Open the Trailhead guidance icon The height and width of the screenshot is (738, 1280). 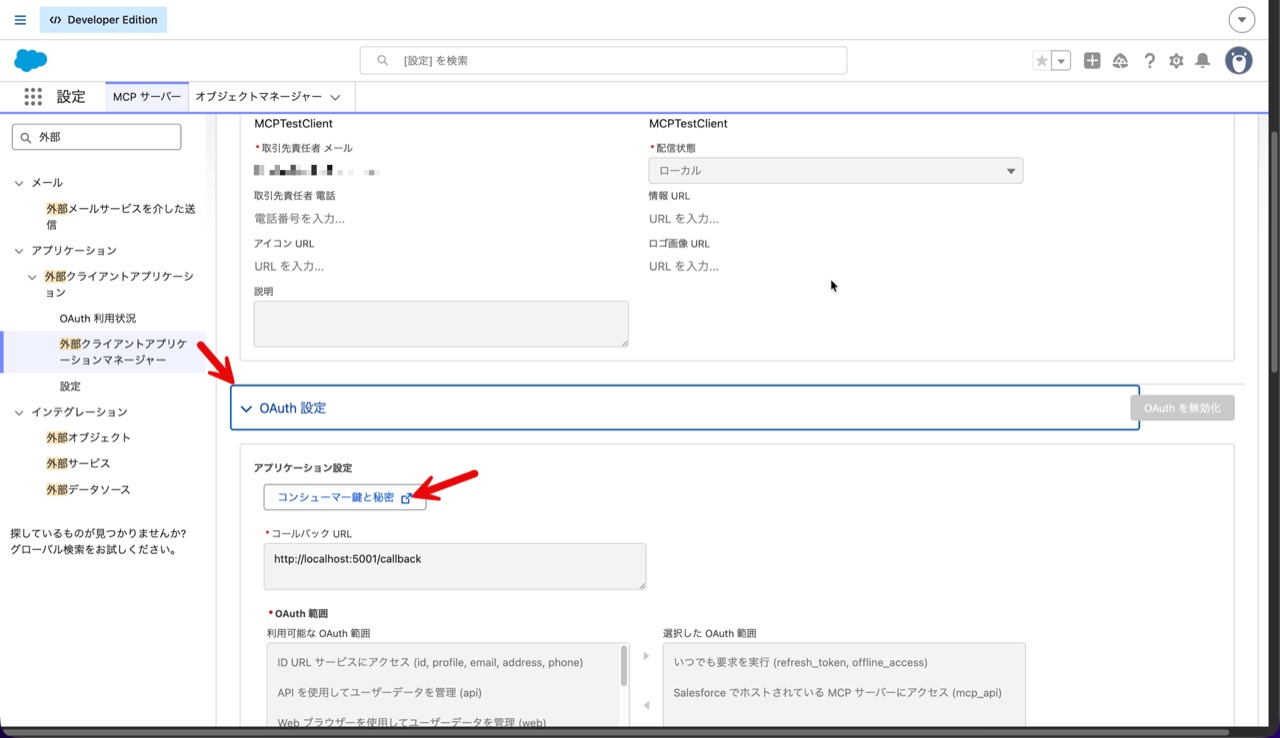point(1120,61)
